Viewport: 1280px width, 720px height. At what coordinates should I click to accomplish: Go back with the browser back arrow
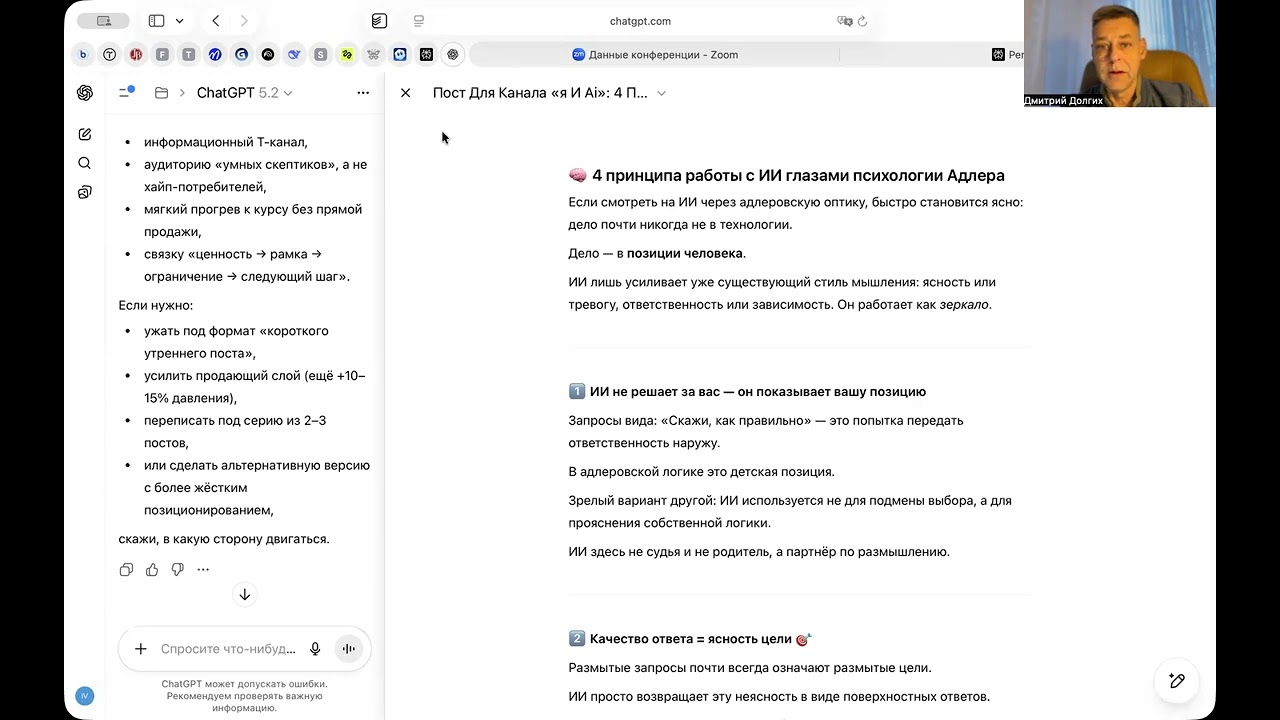point(216,21)
